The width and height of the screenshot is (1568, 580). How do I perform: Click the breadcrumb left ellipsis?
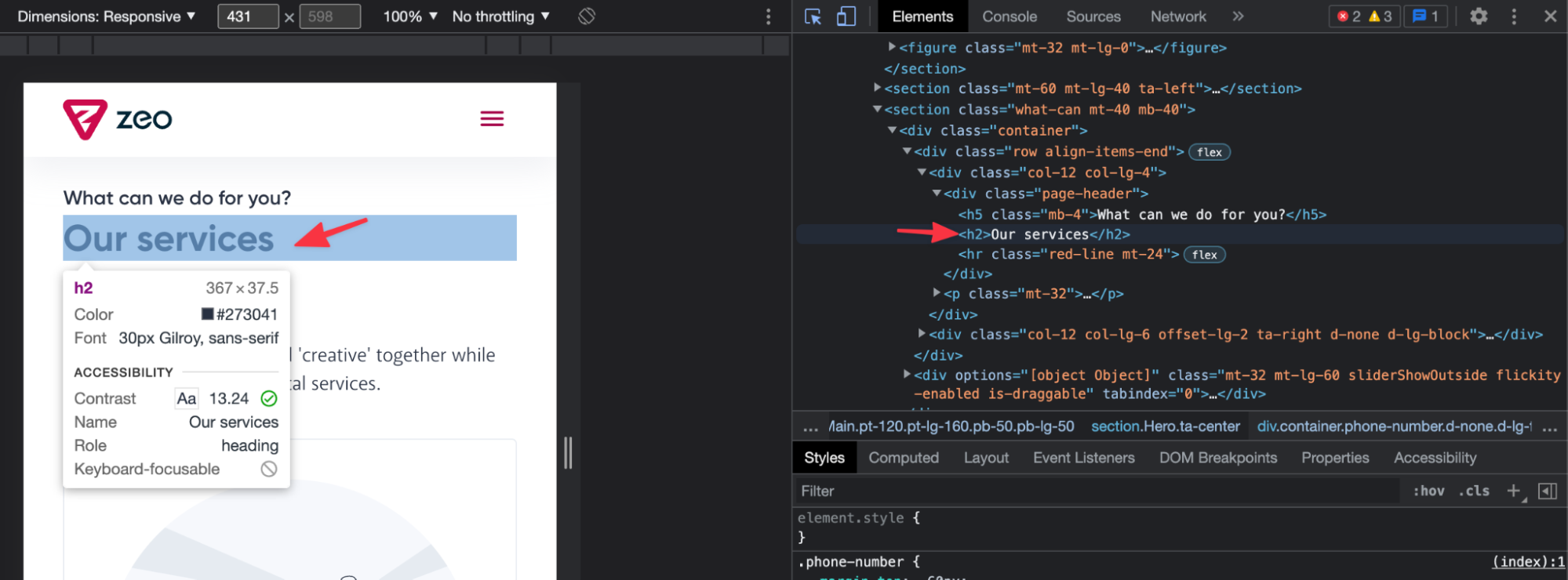[x=810, y=427]
